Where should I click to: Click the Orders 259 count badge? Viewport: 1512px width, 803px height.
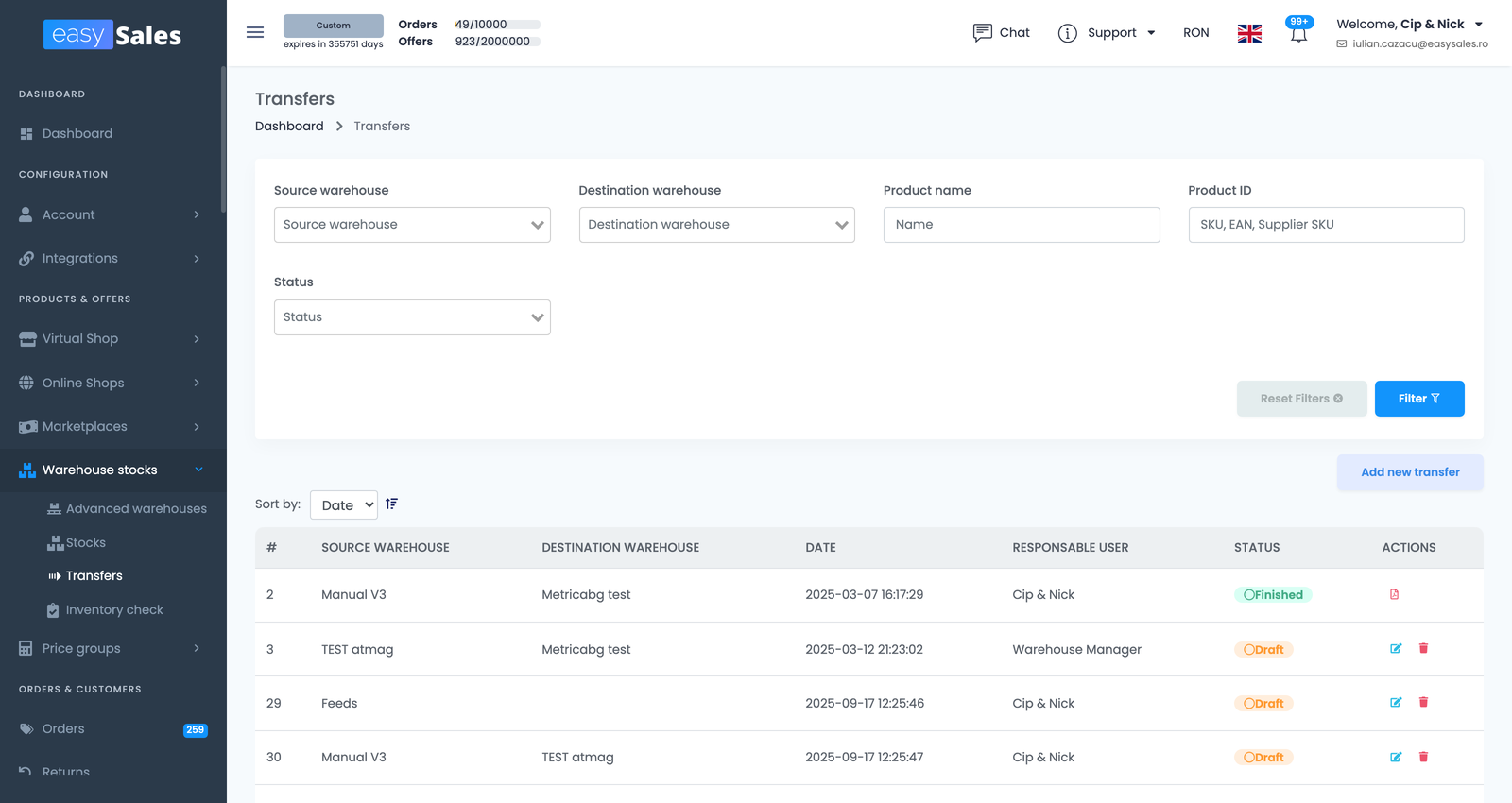(x=196, y=729)
